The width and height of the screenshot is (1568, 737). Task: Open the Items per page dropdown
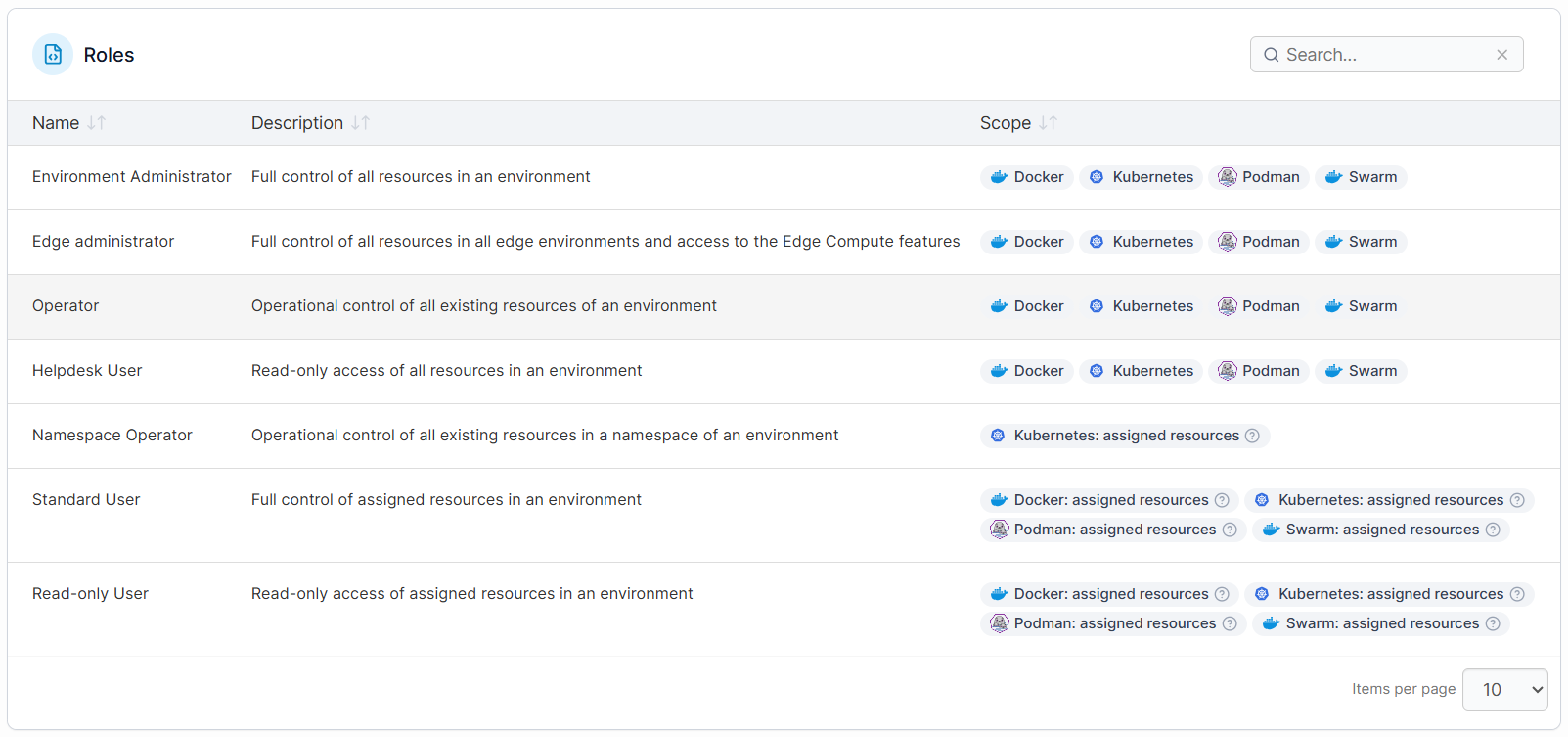[1504, 689]
